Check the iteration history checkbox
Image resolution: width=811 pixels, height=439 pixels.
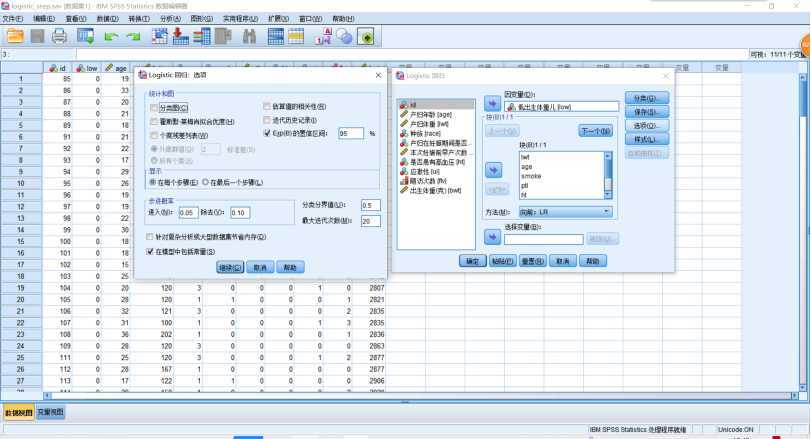[267, 120]
